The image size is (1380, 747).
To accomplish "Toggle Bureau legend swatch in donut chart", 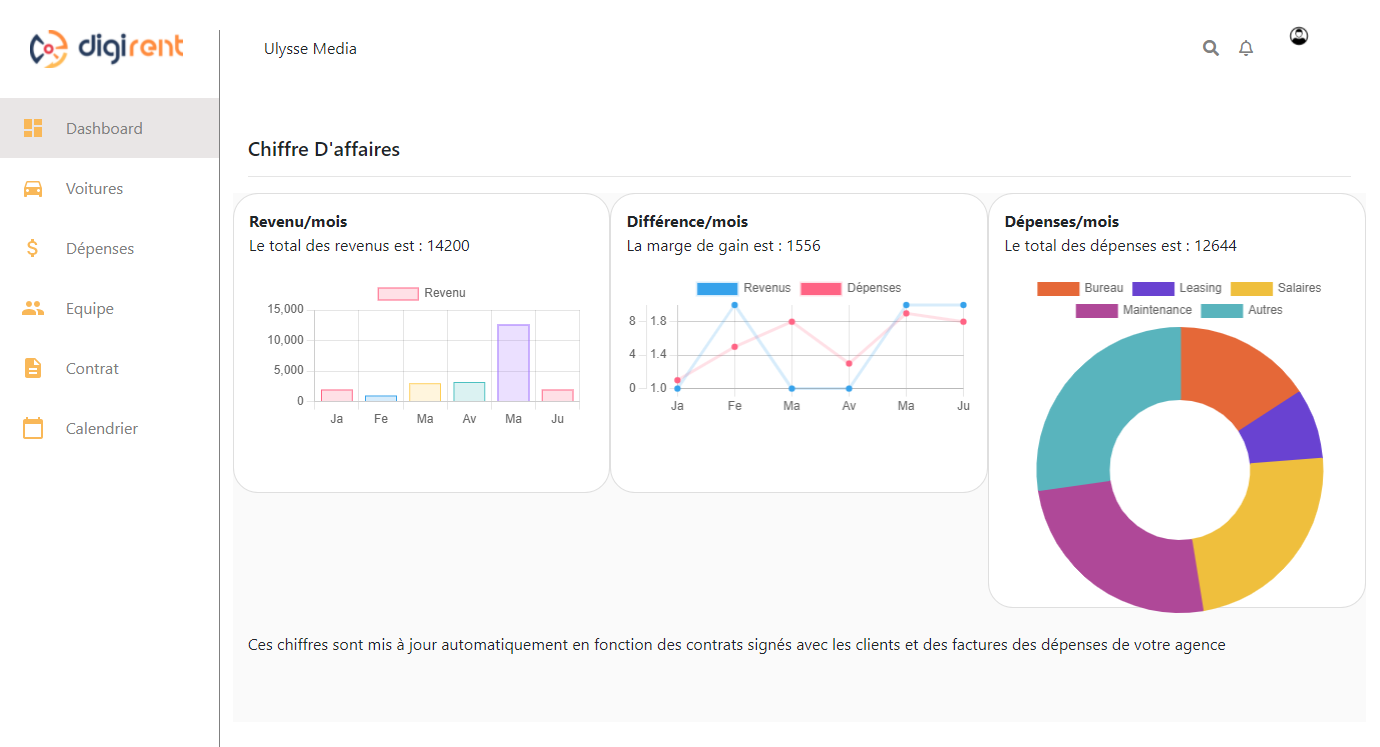I will click(x=1080, y=288).
